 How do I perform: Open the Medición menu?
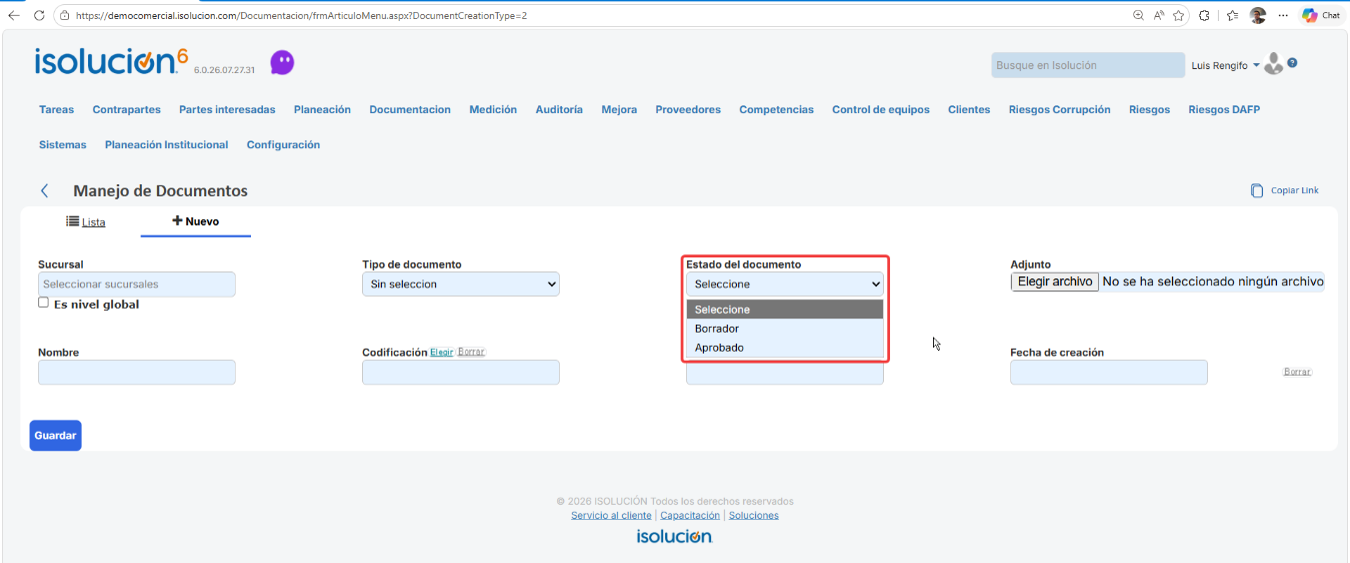click(493, 110)
